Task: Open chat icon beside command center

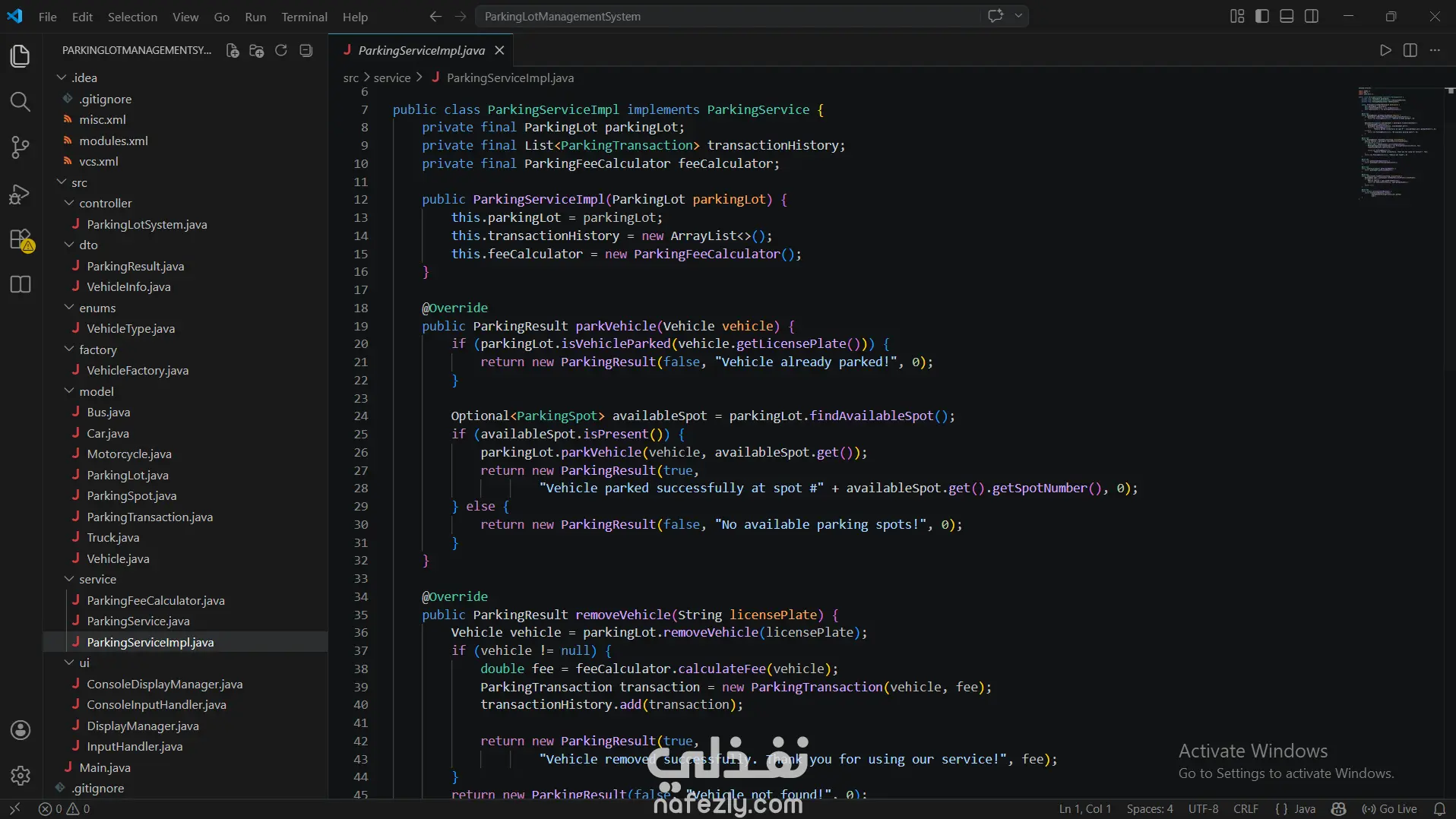Action: click(x=995, y=16)
